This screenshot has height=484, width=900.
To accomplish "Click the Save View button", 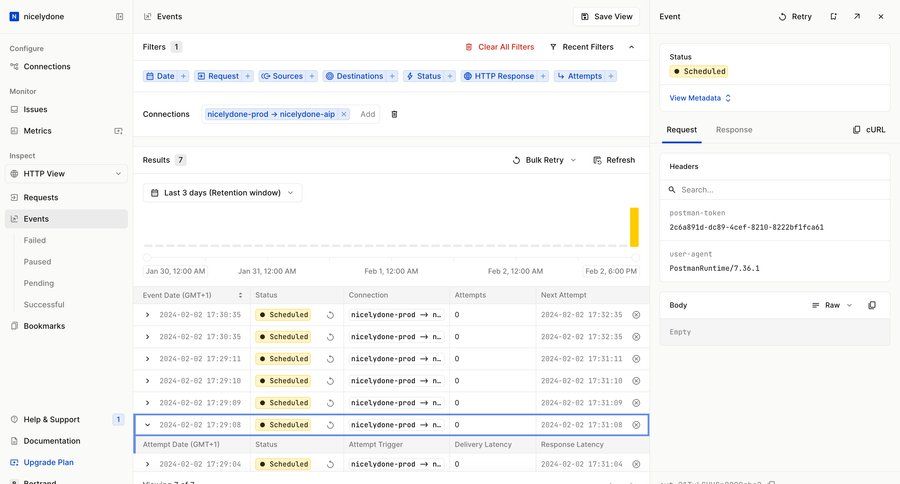I will (606, 17).
